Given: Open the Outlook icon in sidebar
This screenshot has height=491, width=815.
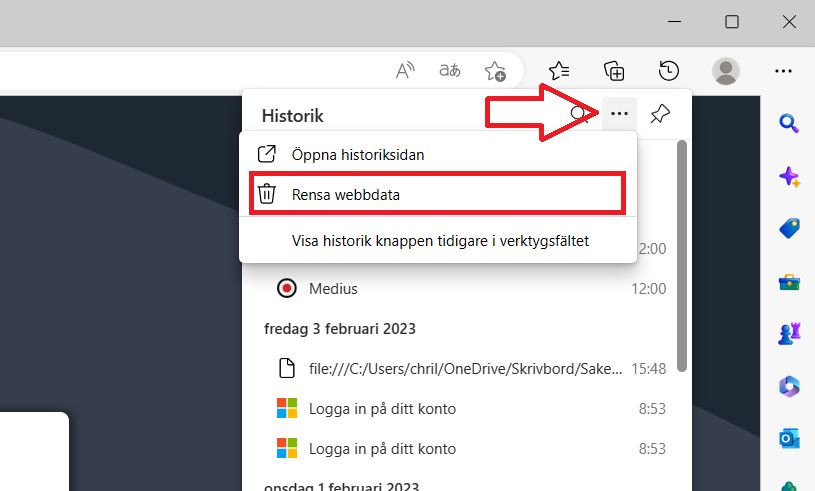Looking at the screenshot, I should tap(788, 440).
